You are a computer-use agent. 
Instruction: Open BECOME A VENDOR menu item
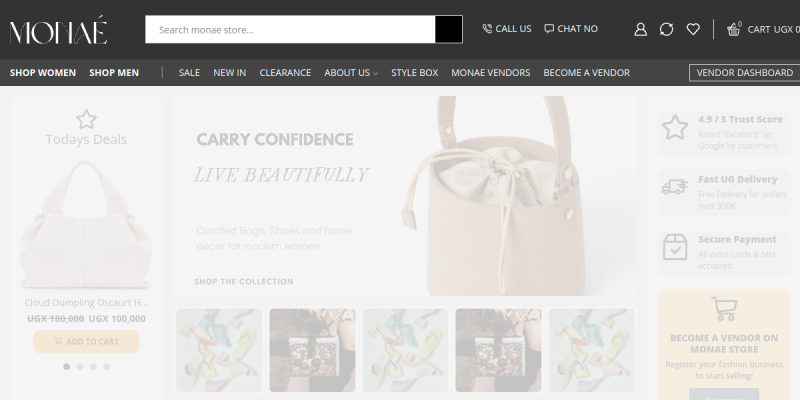587,72
